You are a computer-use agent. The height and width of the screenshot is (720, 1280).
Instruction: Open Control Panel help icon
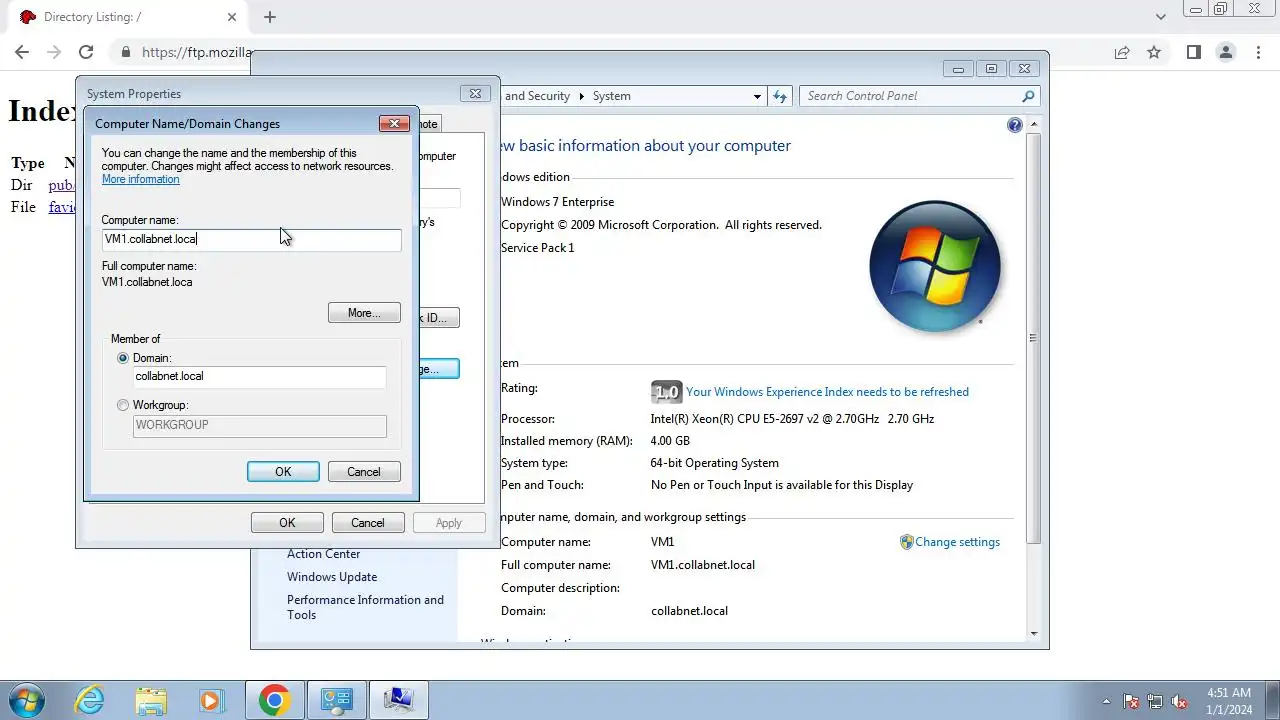pyautogui.click(x=1015, y=125)
